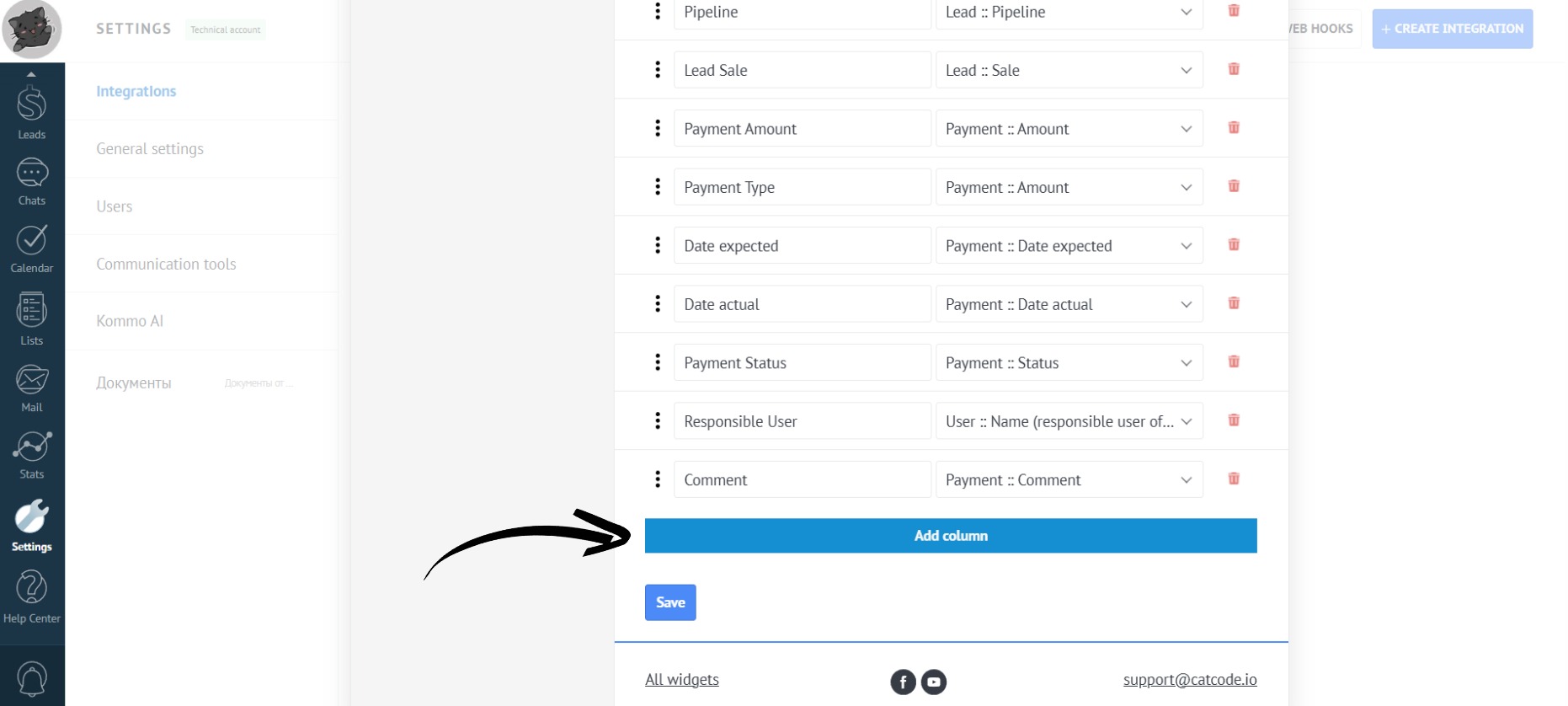Open the Payment :: Date expected dropdown

pyautogui.click(x=1069, y=246)
